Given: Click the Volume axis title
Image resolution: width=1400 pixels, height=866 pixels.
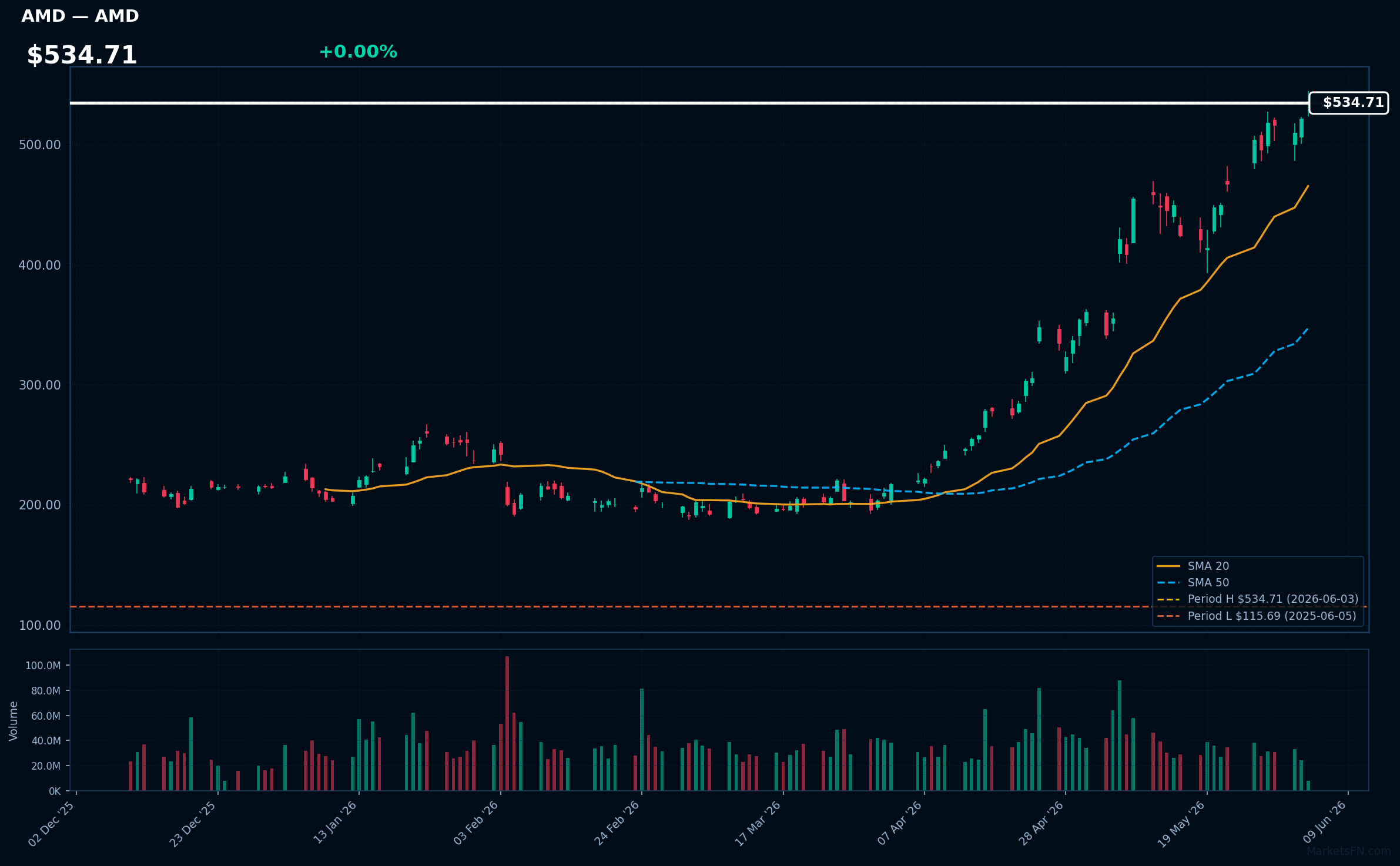Looking at the screenshot, I should [14, 721].
